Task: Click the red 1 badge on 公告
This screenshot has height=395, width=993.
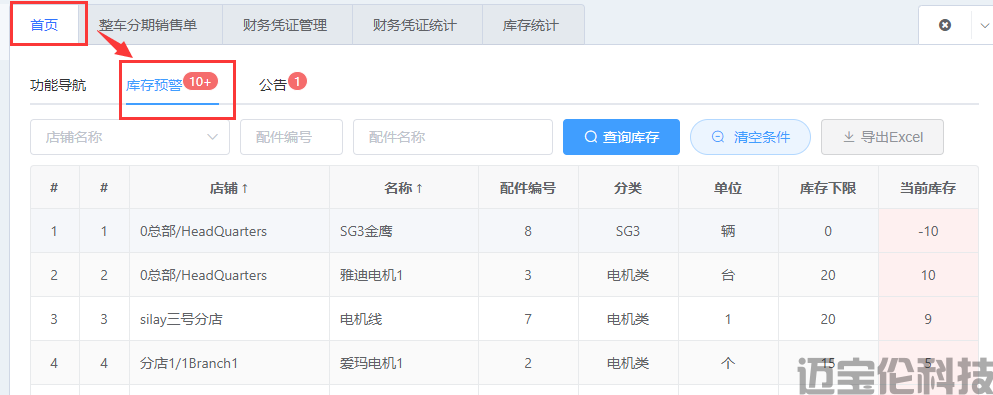Action: [298, 81]
